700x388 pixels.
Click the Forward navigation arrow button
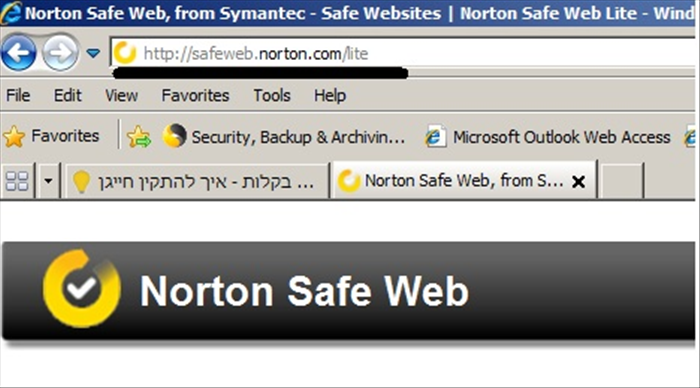pos(60,53)
